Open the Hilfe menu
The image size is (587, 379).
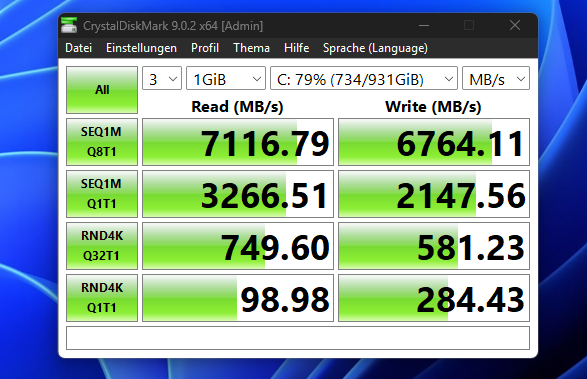(x=296, y=48)
